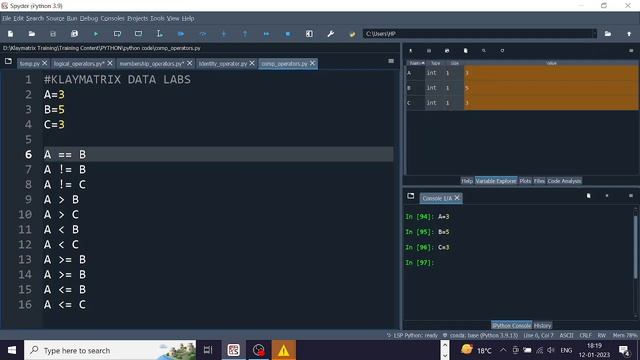Click the LSP Python ready status
This screenshot has height=360, width=640.
(412, 335)
